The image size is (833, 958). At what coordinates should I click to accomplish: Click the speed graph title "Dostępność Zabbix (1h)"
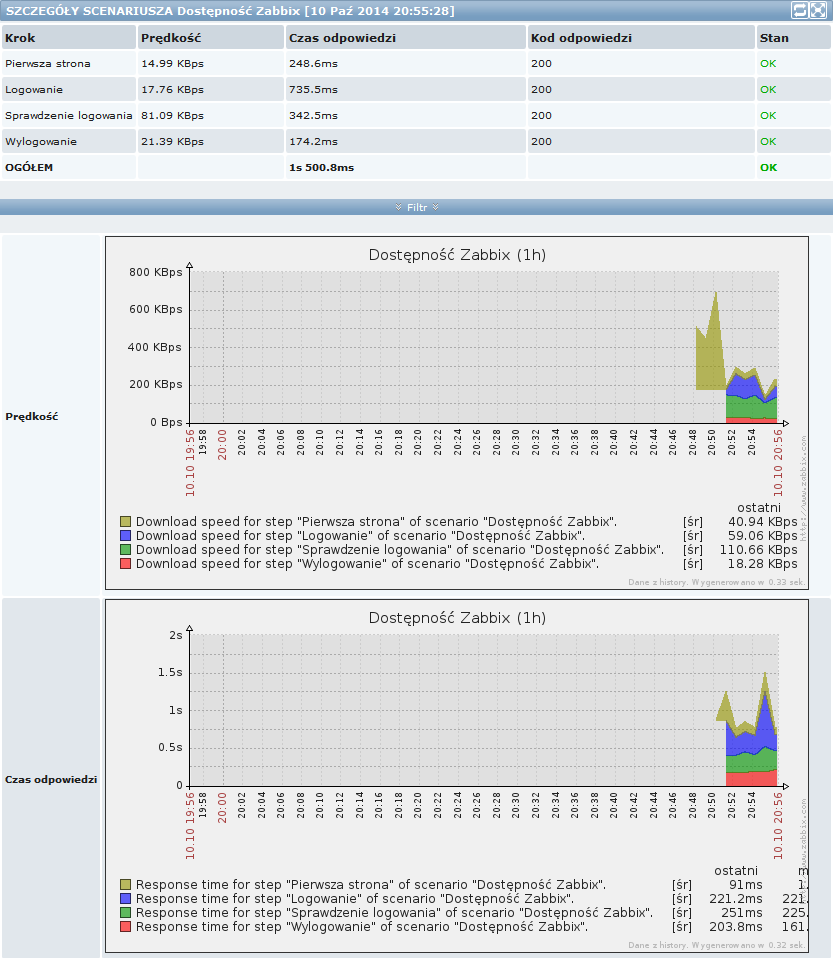457,255
